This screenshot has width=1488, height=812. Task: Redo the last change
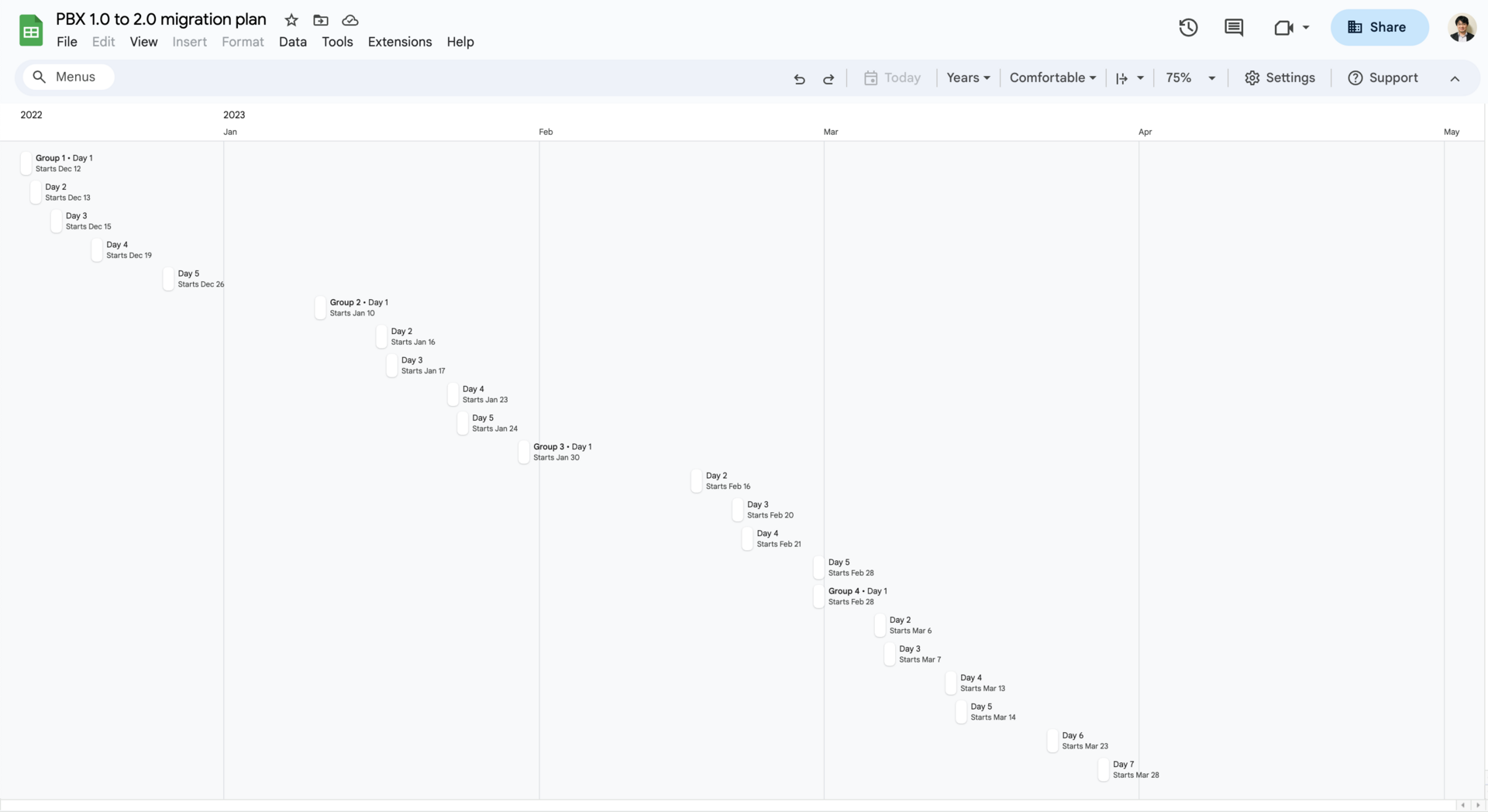point(828,78)
